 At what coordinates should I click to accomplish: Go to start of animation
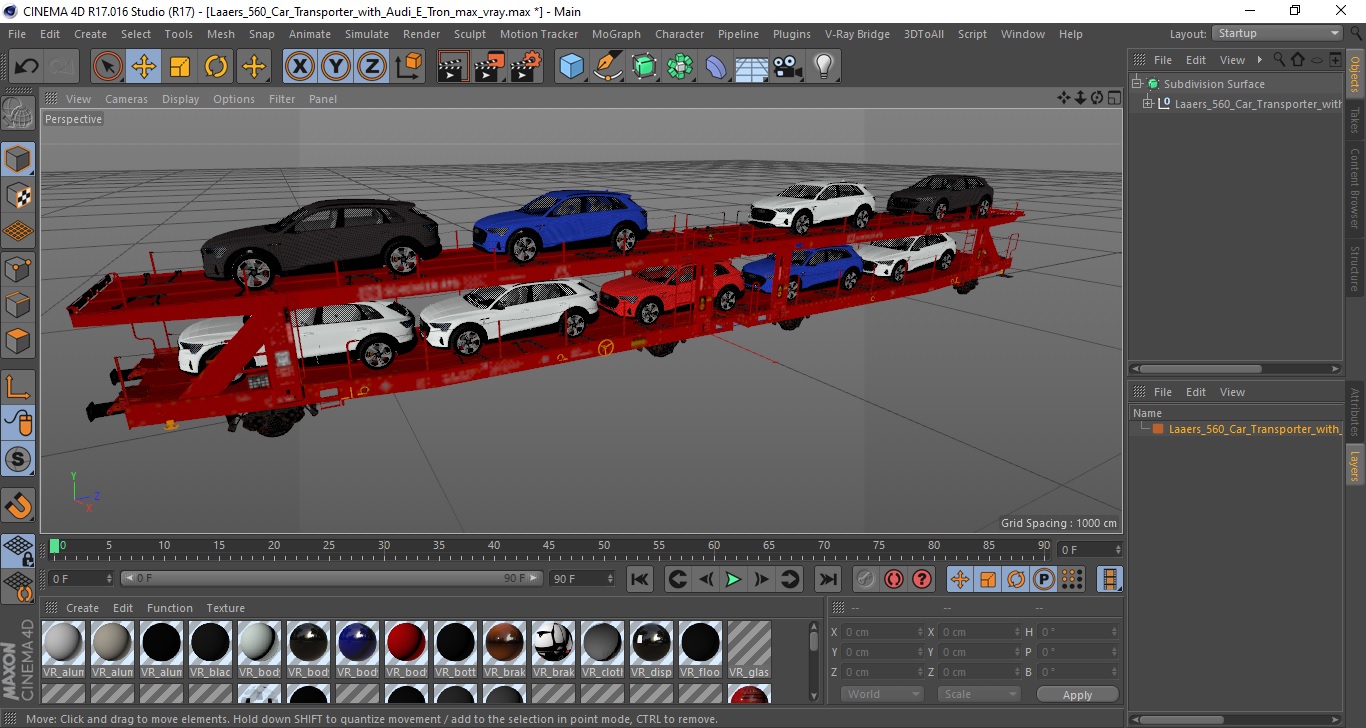(640, 579)
